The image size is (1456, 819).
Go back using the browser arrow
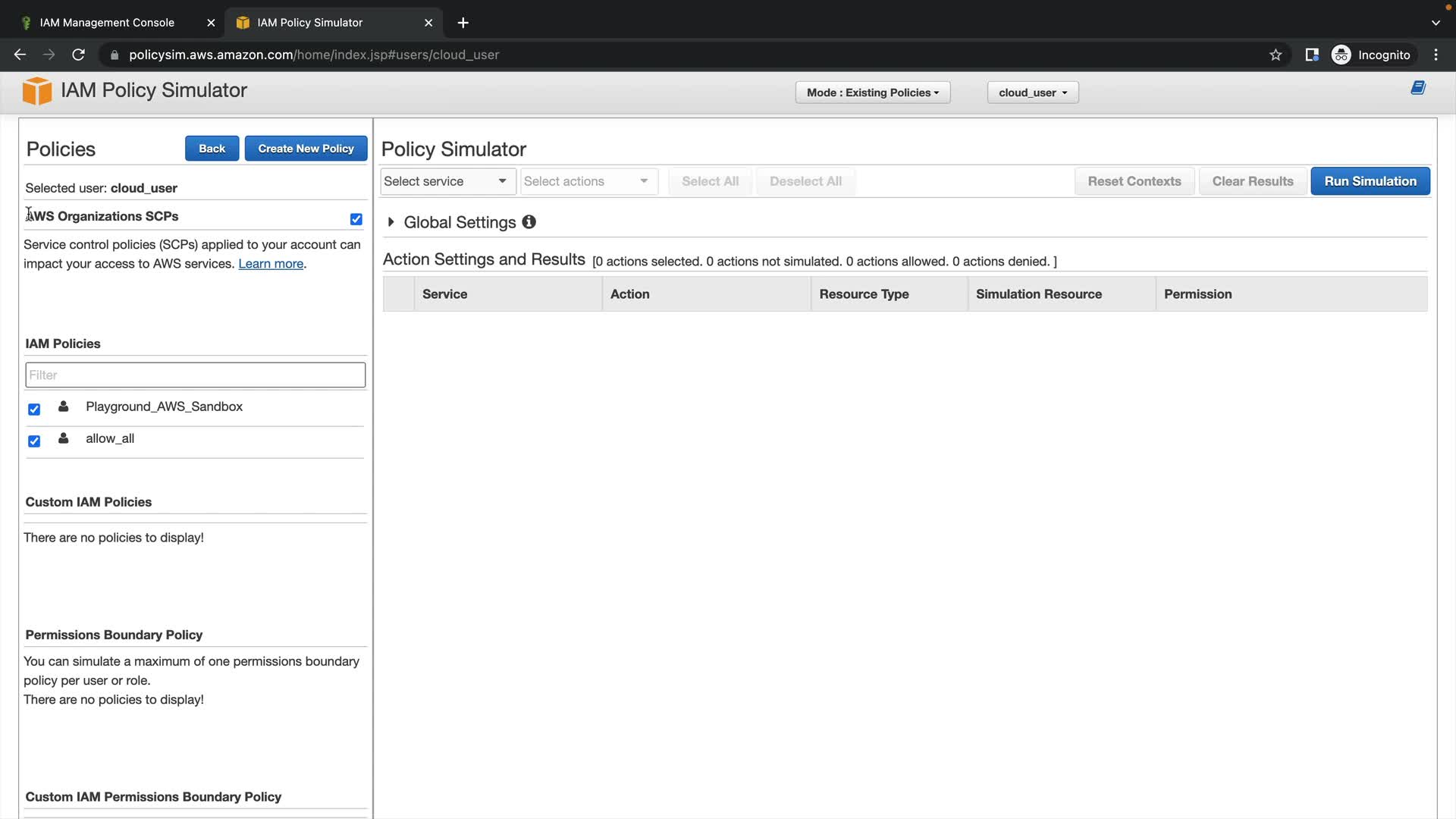[x=20, y=55]
